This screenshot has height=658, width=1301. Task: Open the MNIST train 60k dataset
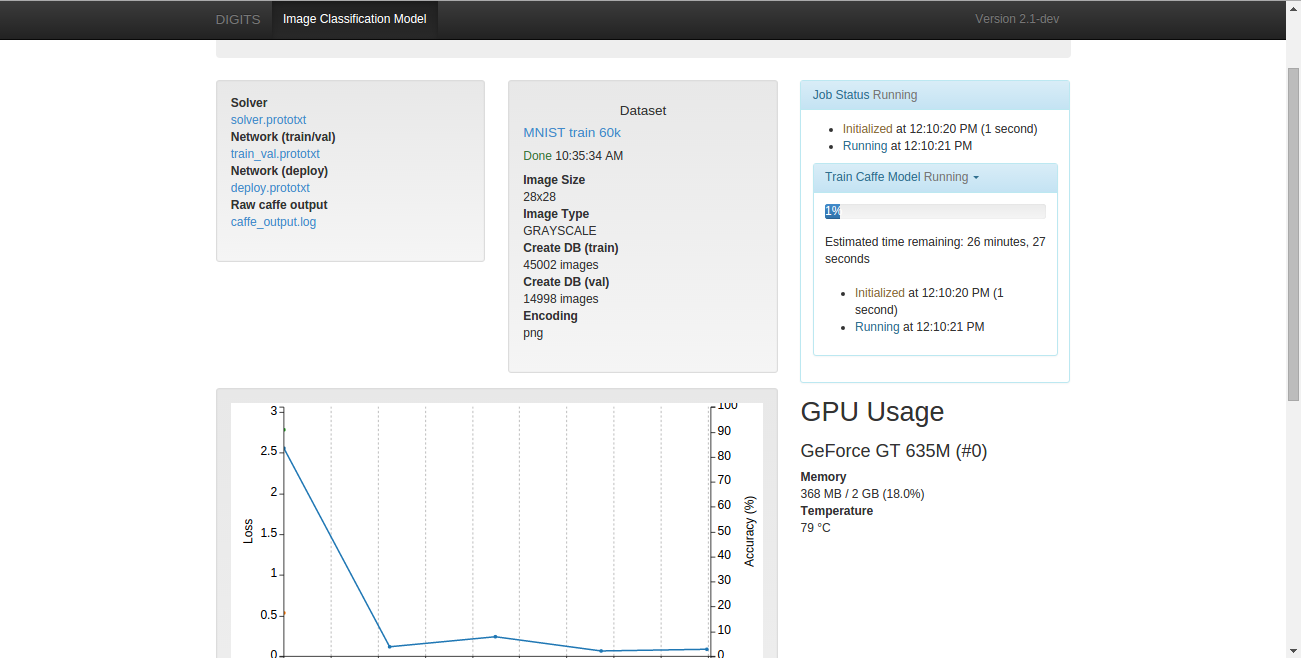tap(572, 133)
